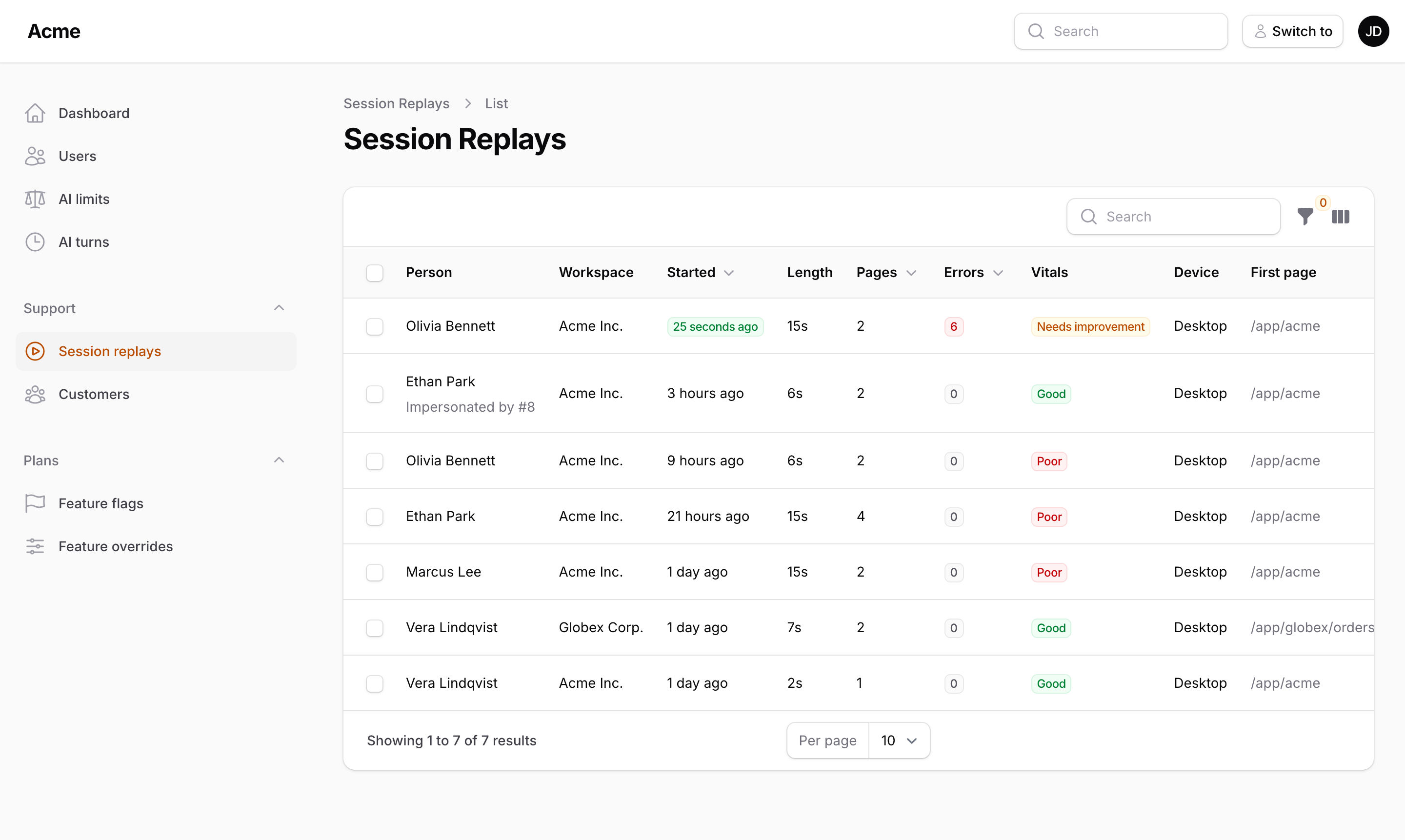Open Feature overrides in the sidebar
The image size is (1405, 840).
click(156, 547)
